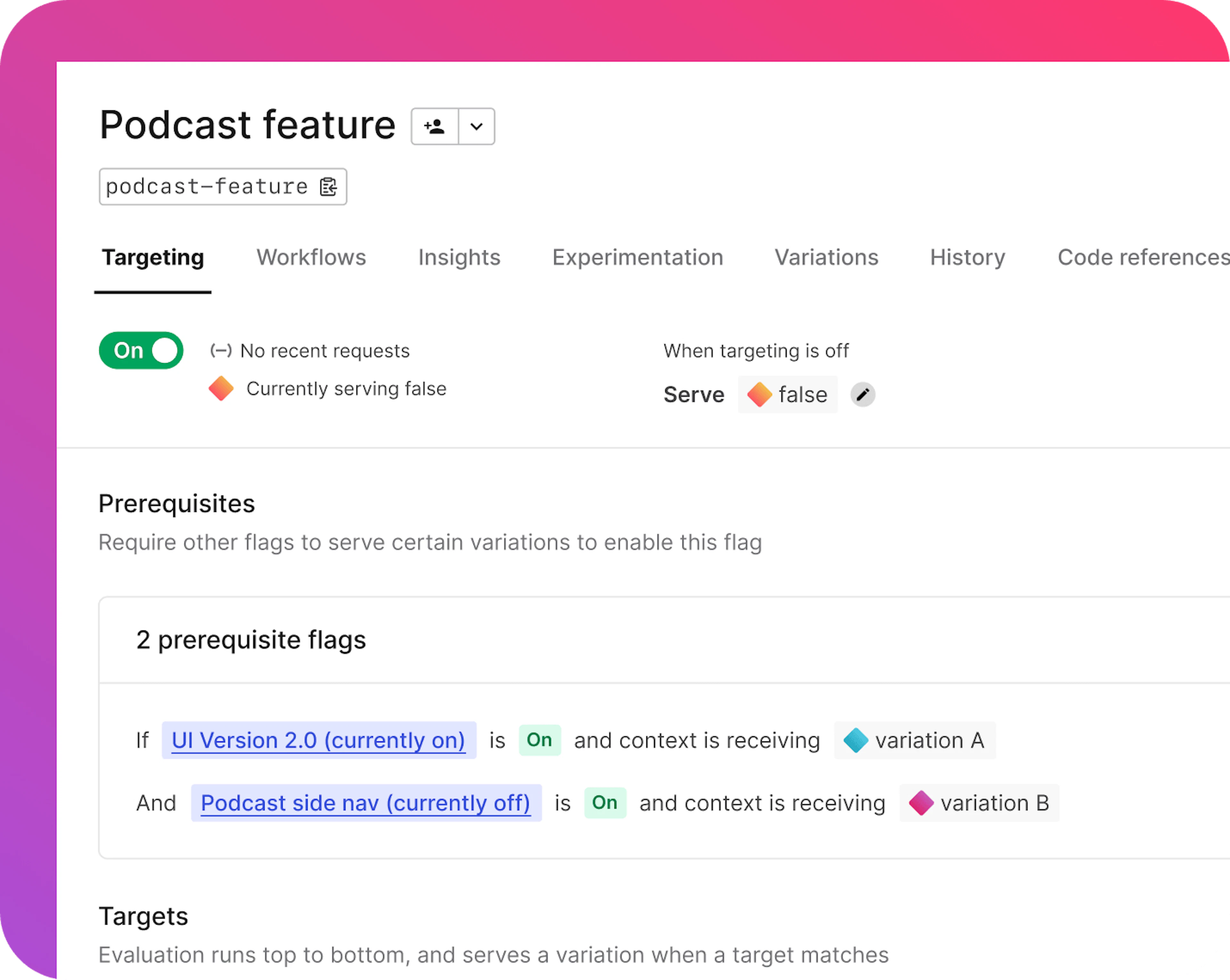
Task: Click the On badge for UI Version 2.0
Action: point(539,740)
